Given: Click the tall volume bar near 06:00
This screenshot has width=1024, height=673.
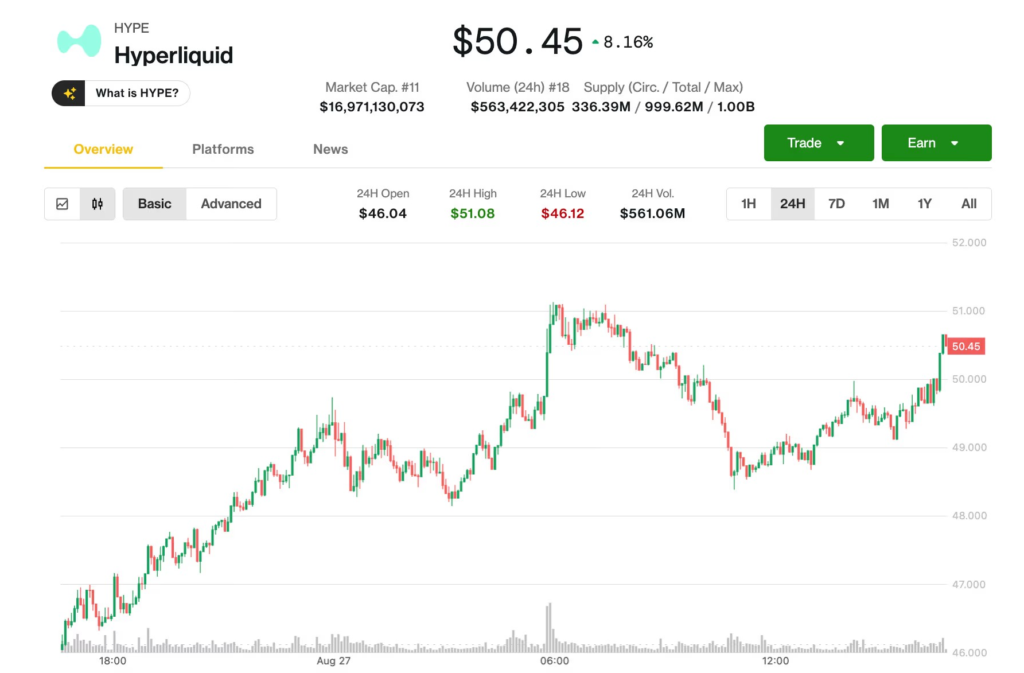Looking at the screenshot, I should pos(549,627).
